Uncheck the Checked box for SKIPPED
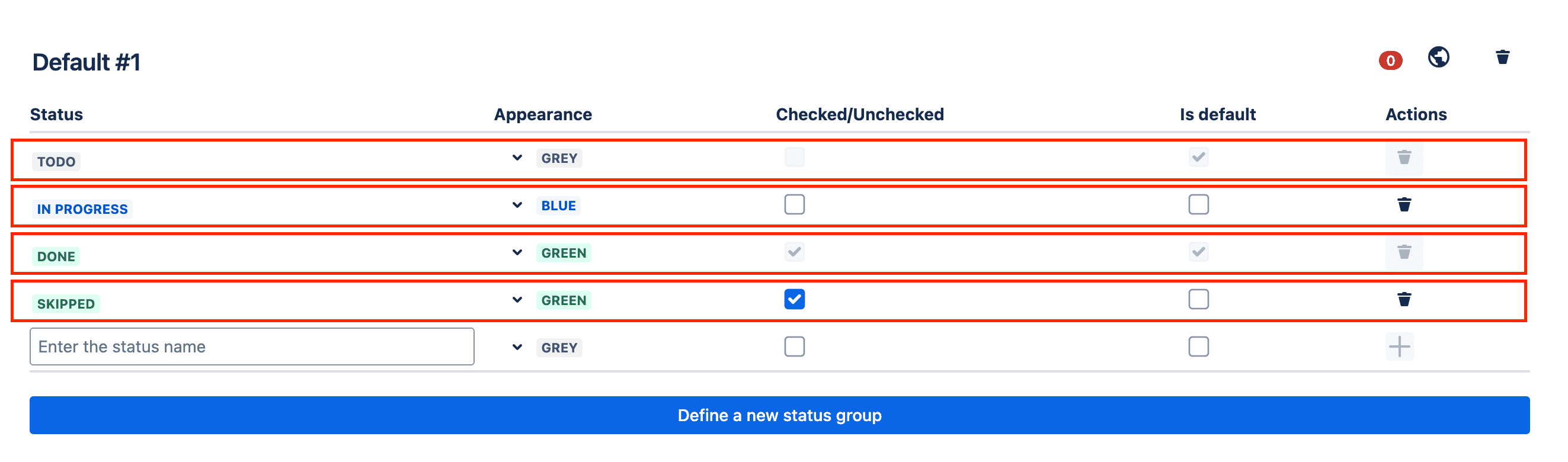The image size is (1568, 462). point(793,299)
